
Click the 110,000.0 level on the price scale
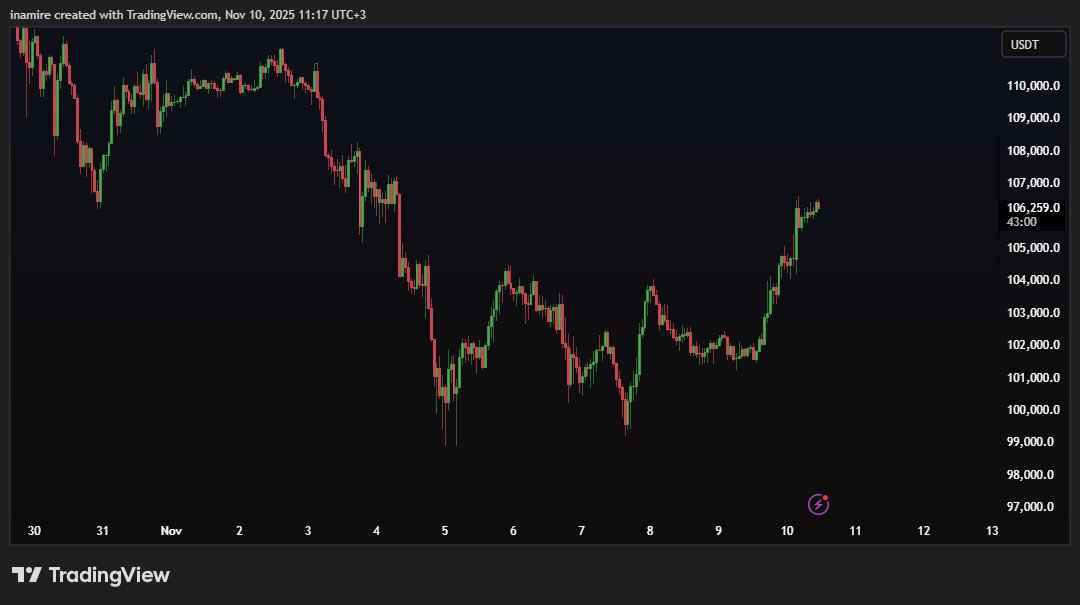[x=1031, y=85]
